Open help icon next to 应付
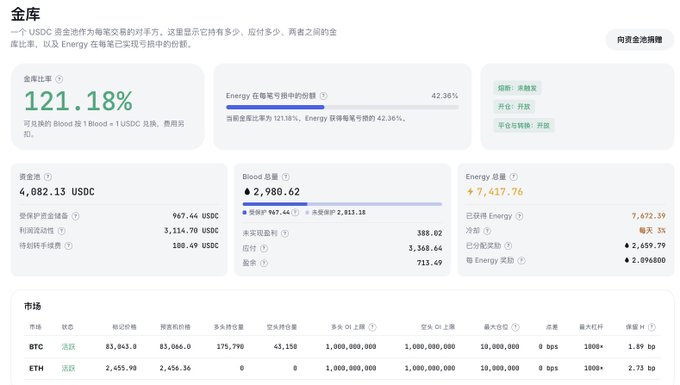 click(264, 248)
